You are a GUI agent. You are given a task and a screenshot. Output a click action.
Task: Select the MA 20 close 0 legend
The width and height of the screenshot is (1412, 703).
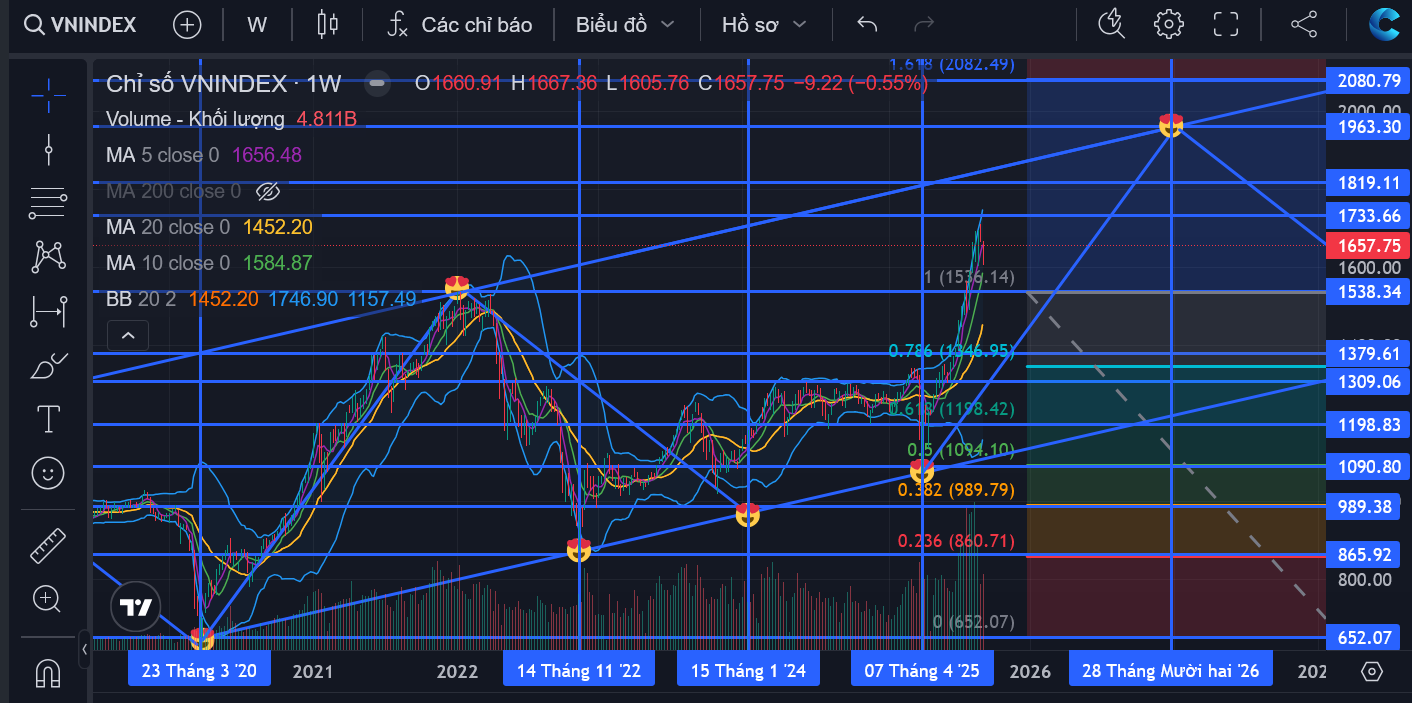pos(167,227)
